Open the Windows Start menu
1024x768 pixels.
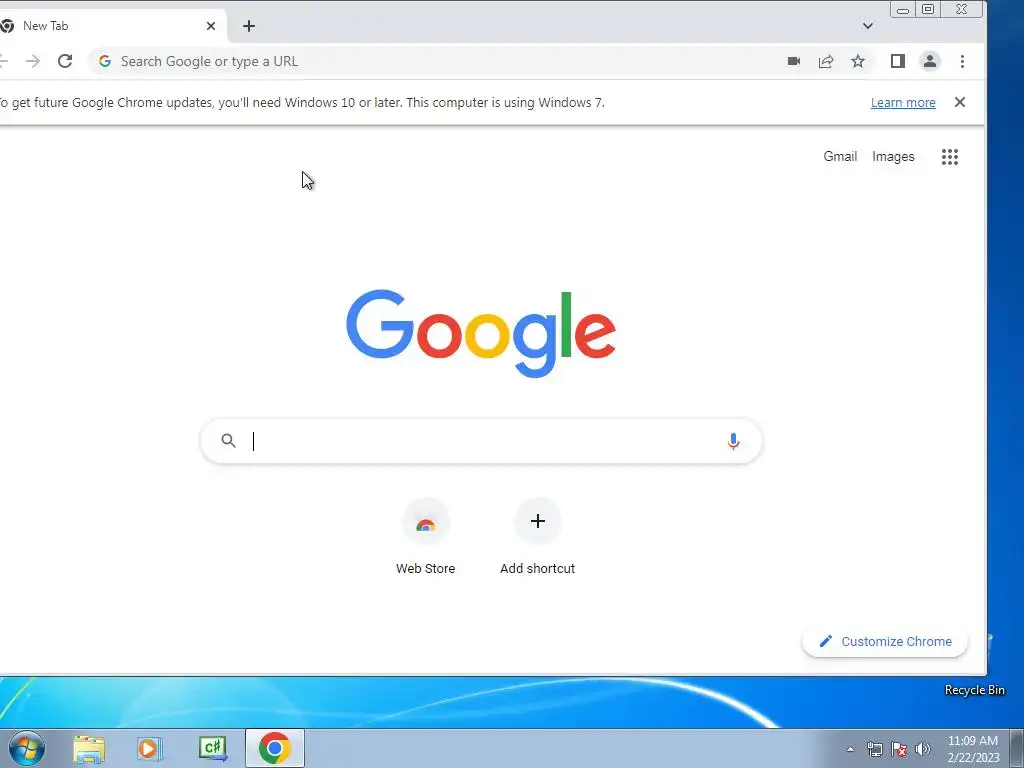click(x=26, y=748)
